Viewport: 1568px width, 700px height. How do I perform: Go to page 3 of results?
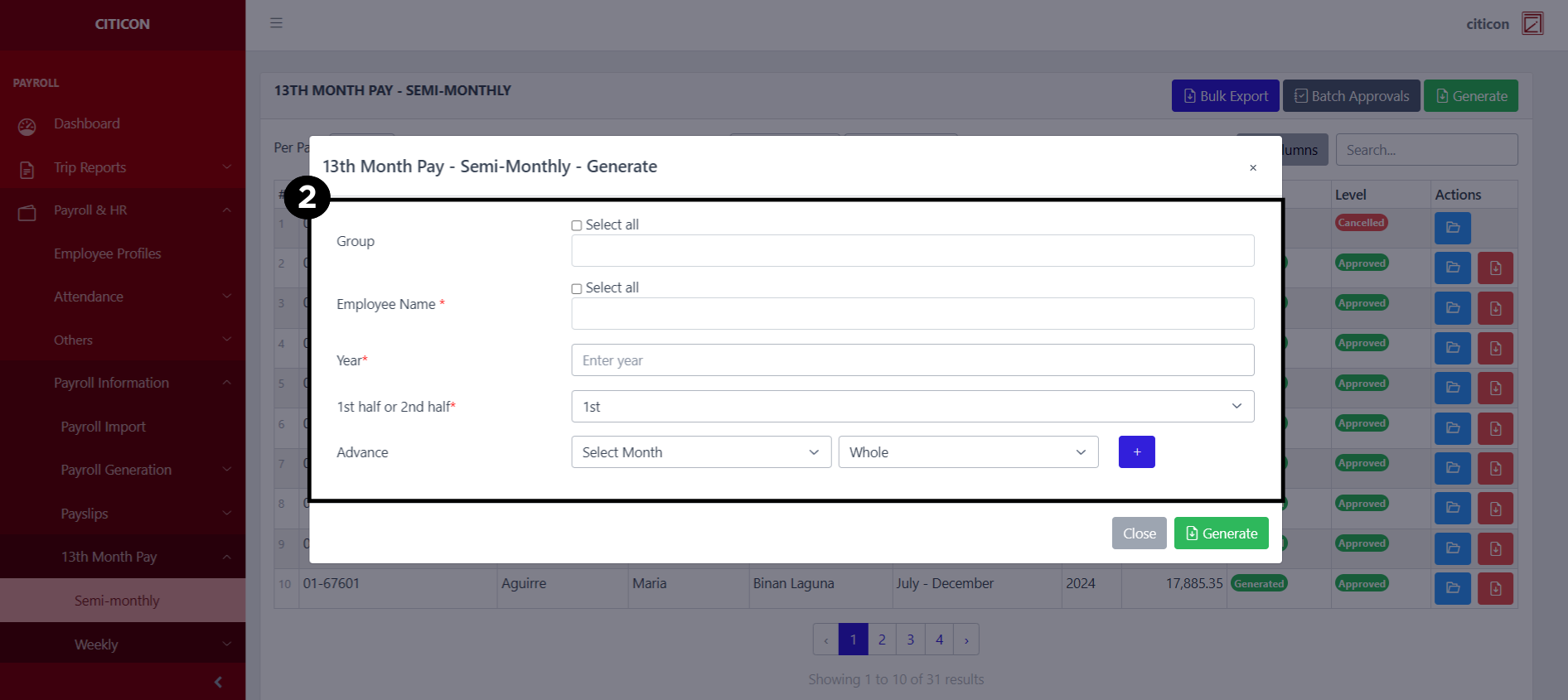[x=910, y=640]
